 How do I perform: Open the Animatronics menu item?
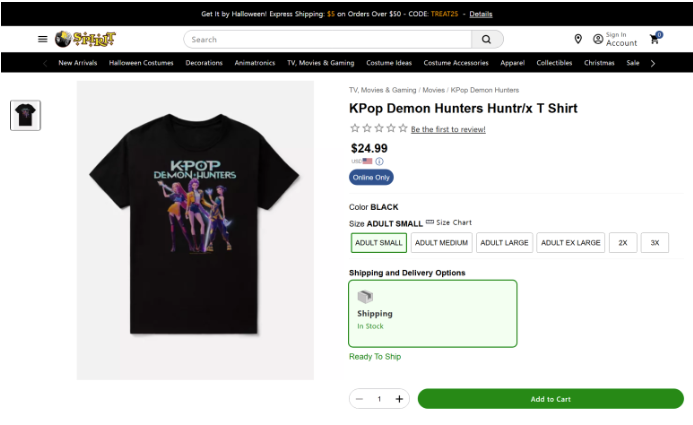(255, 63)
